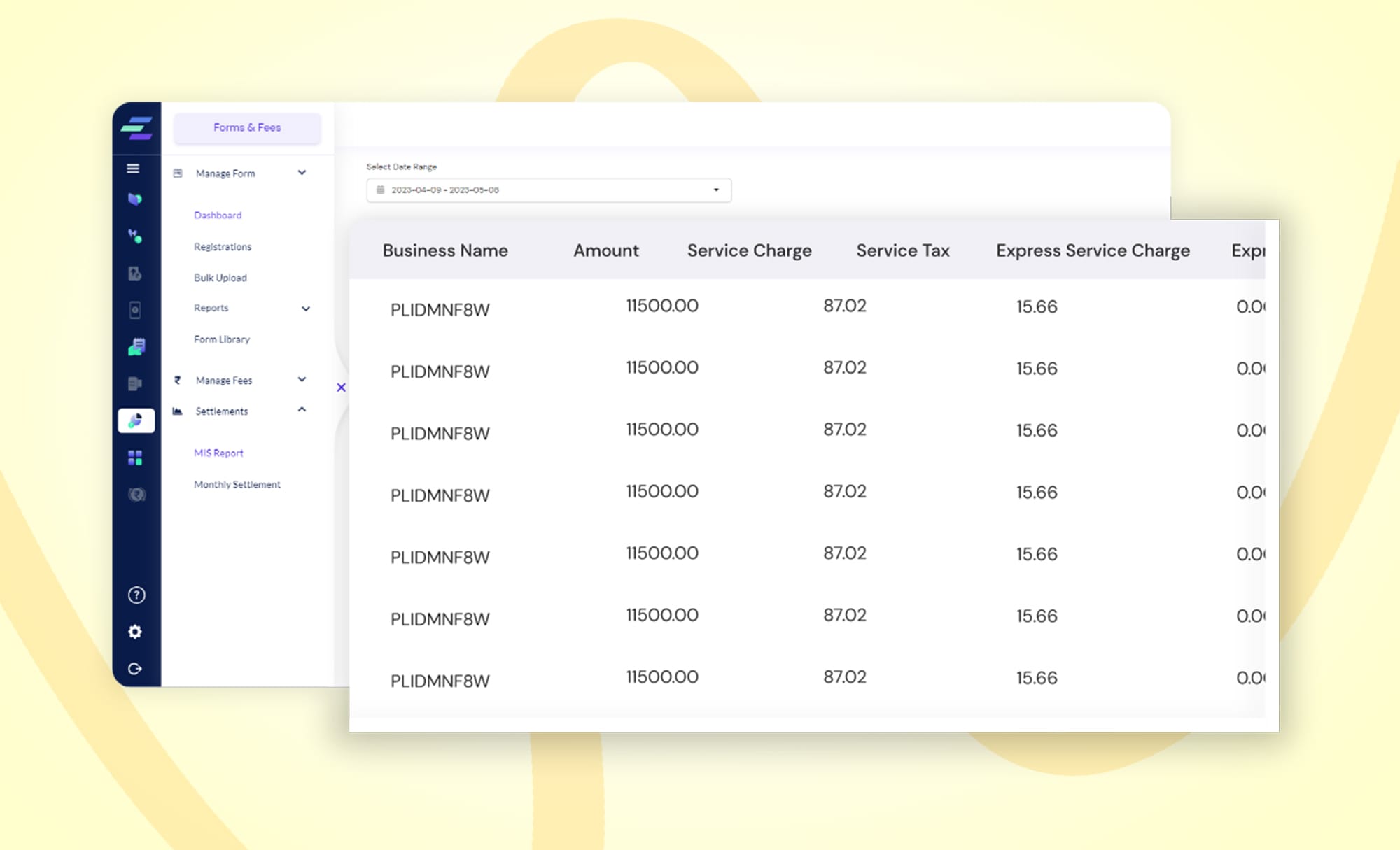Open Dashboard menu item
Image resolution: width=1400 pixels, height=850 pixels.
coord(218,215)
